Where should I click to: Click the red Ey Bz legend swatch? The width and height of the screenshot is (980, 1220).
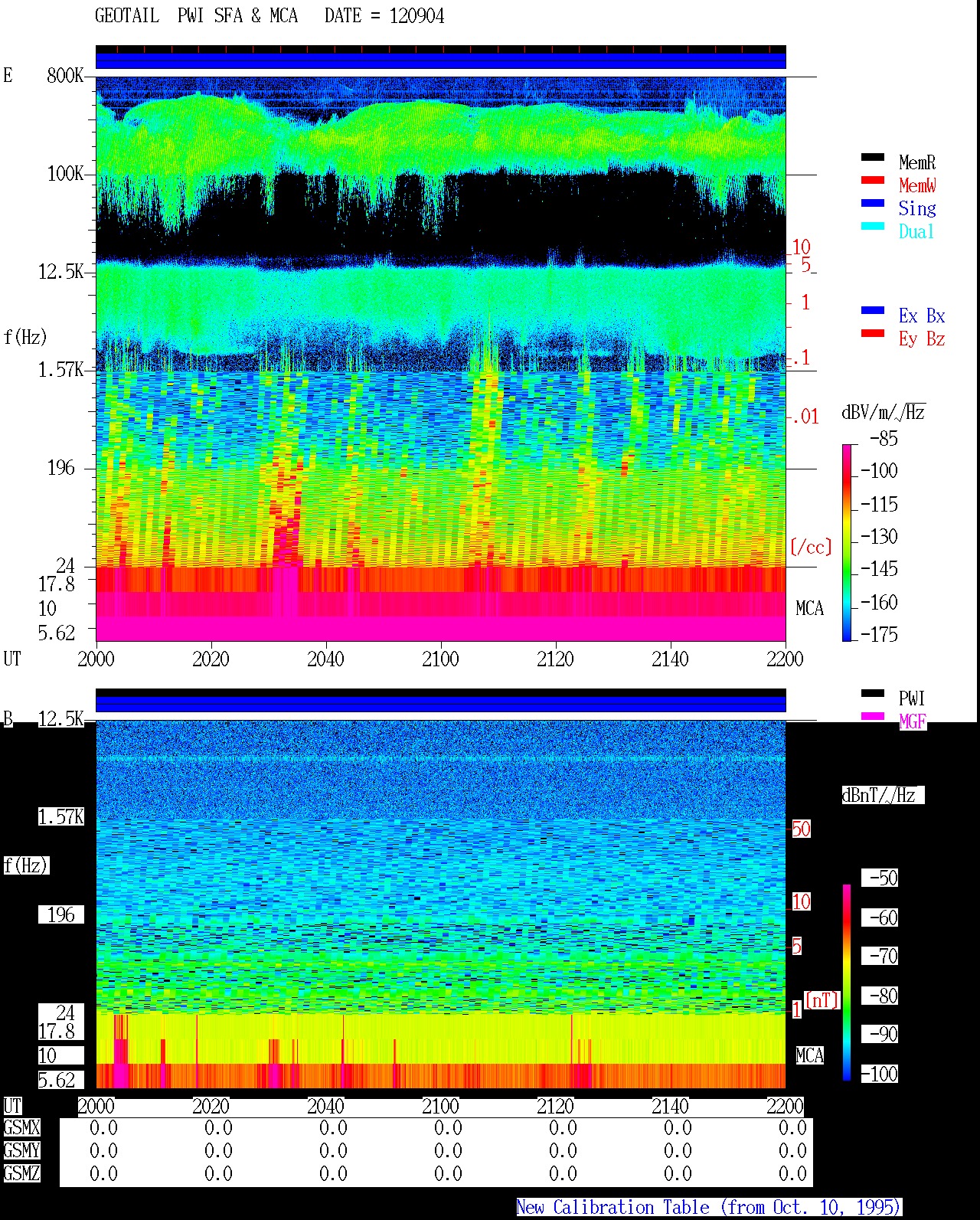pos(873,334)
